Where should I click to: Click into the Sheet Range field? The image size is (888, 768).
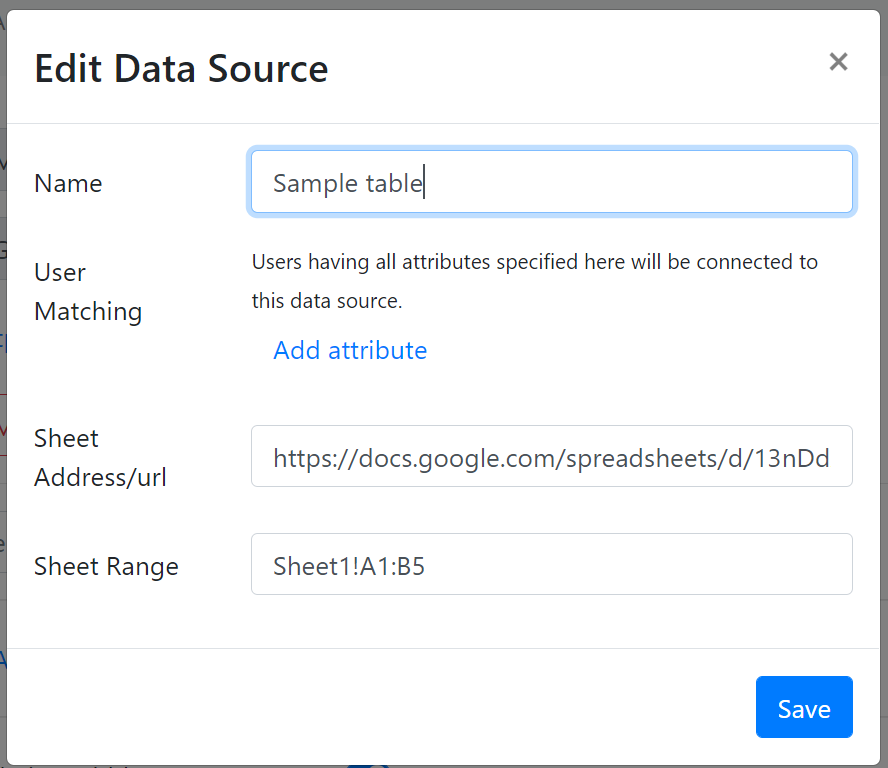tap(552, 564)
